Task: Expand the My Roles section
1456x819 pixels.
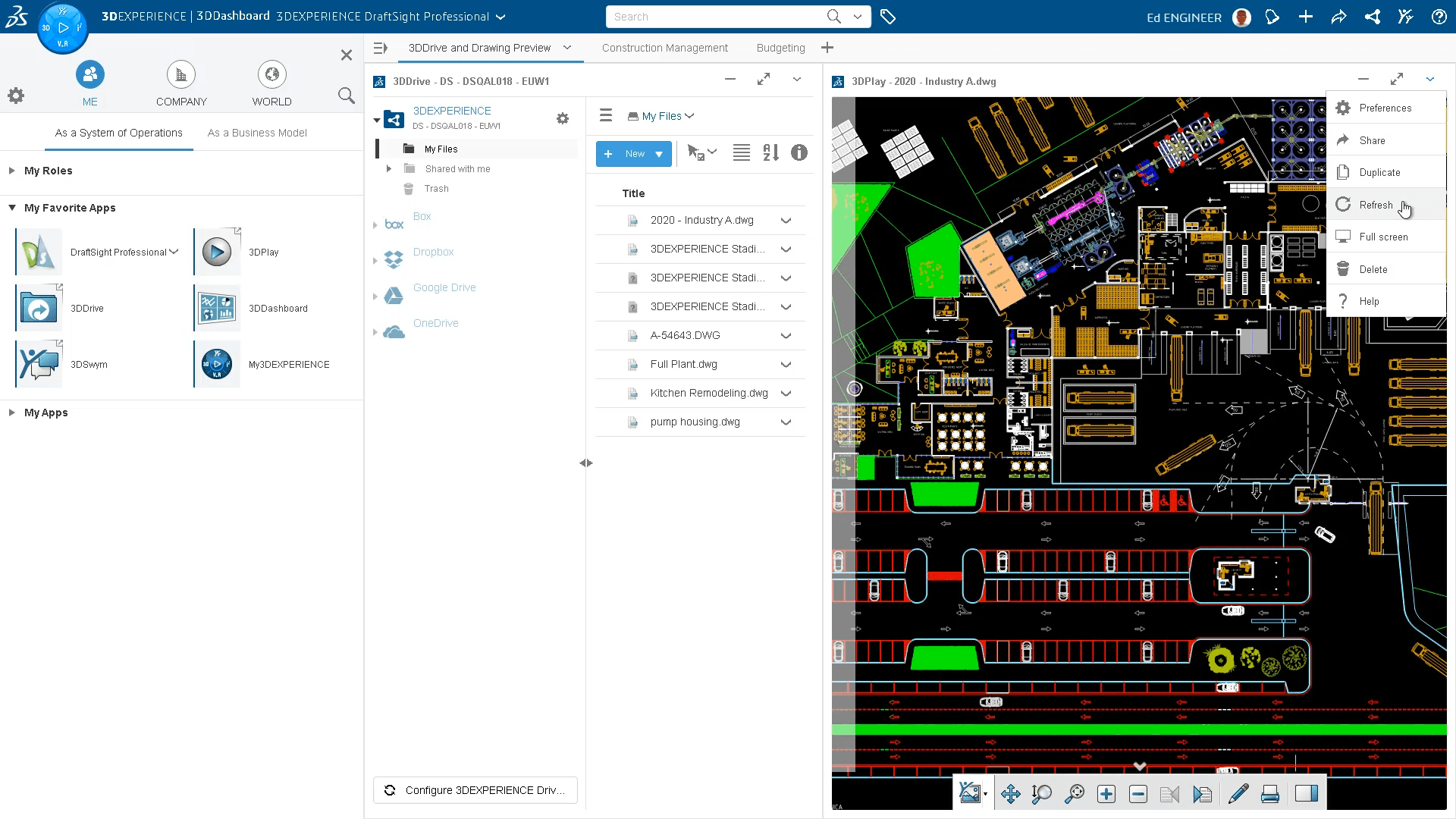Action: (x=12, y=171)
